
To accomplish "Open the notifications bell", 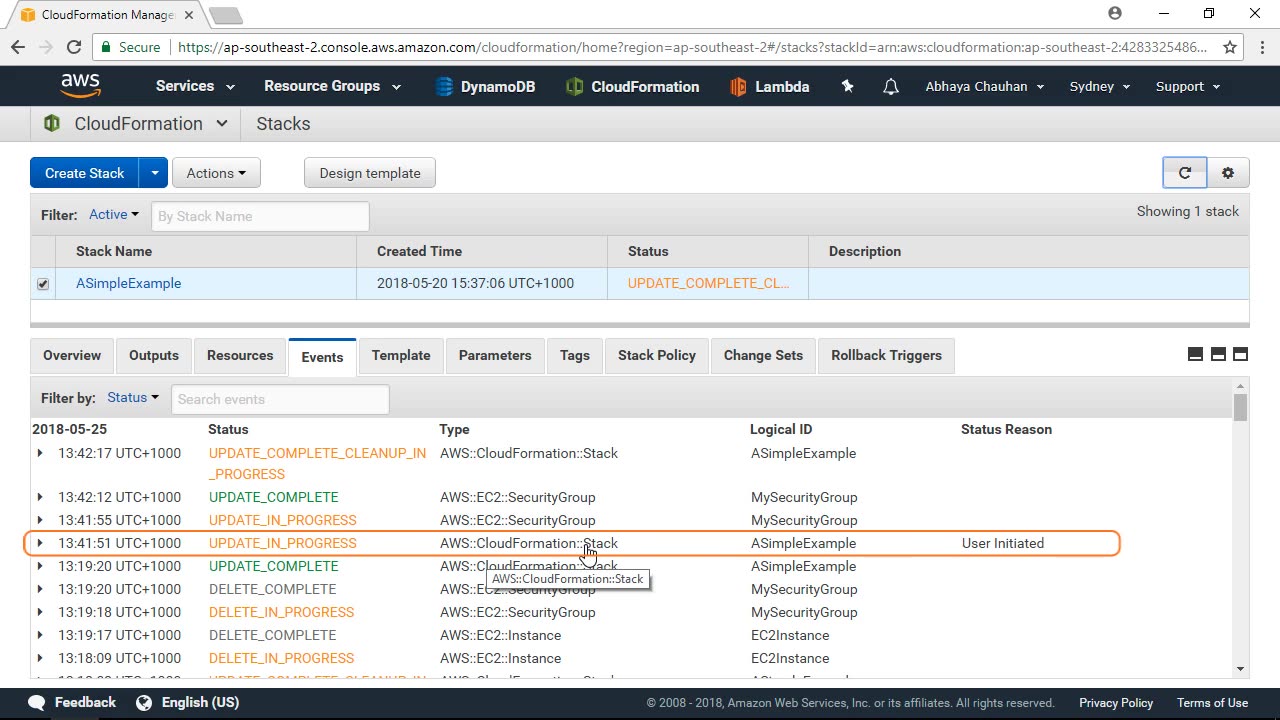I will [890, 87].
